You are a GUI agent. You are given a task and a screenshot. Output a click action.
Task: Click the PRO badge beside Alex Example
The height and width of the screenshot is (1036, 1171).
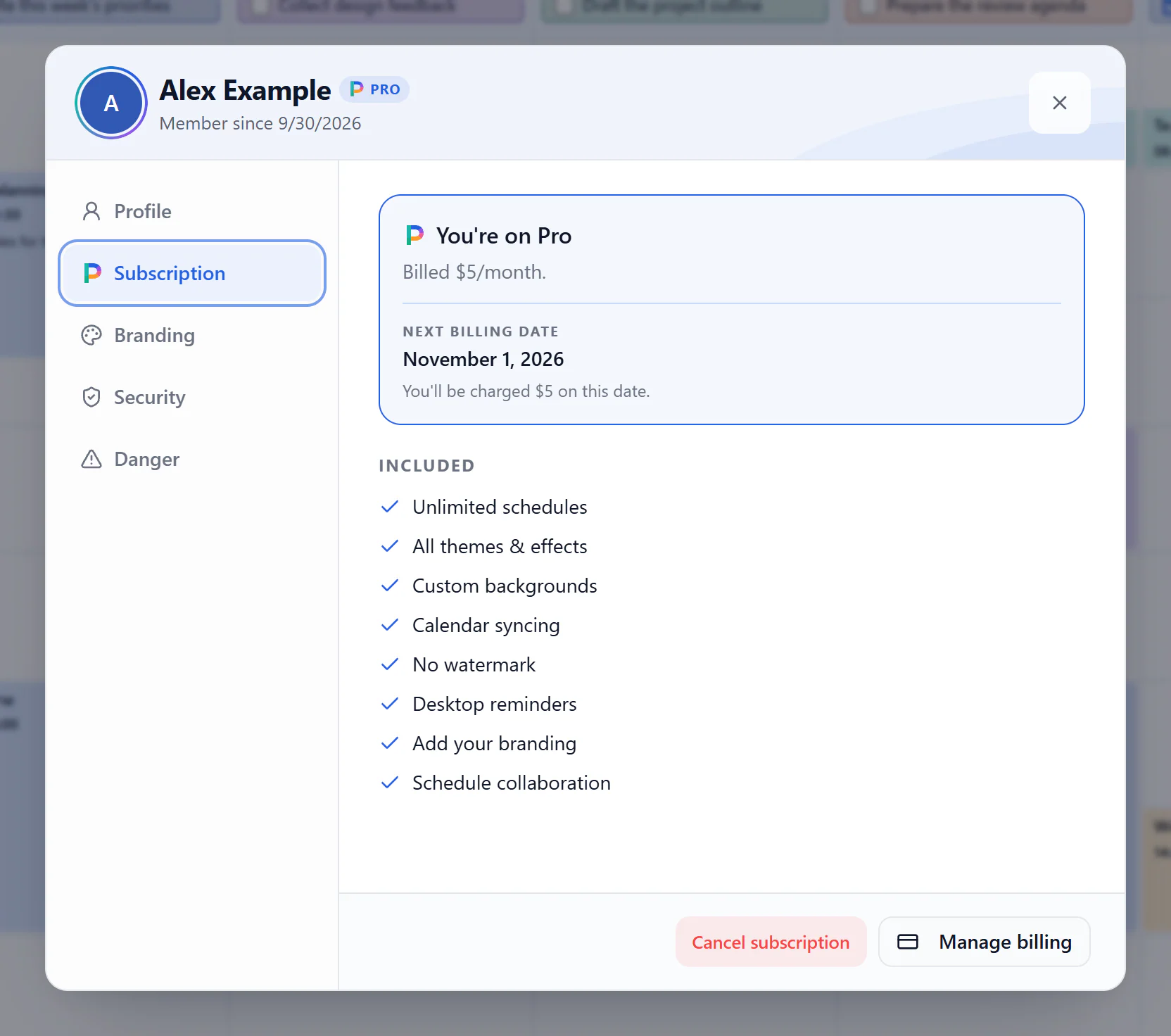[x=374, y=89]
